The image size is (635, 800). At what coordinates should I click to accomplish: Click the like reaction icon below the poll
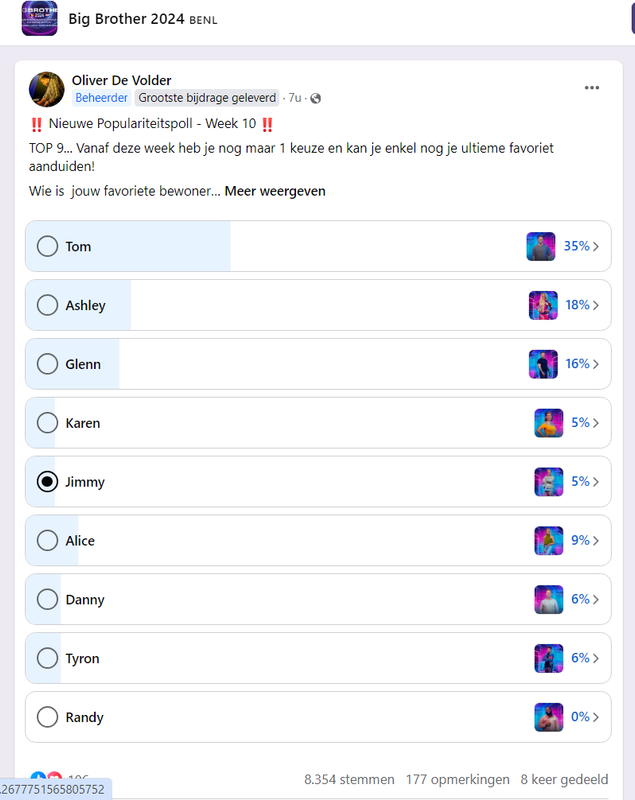tap(38, 778)
